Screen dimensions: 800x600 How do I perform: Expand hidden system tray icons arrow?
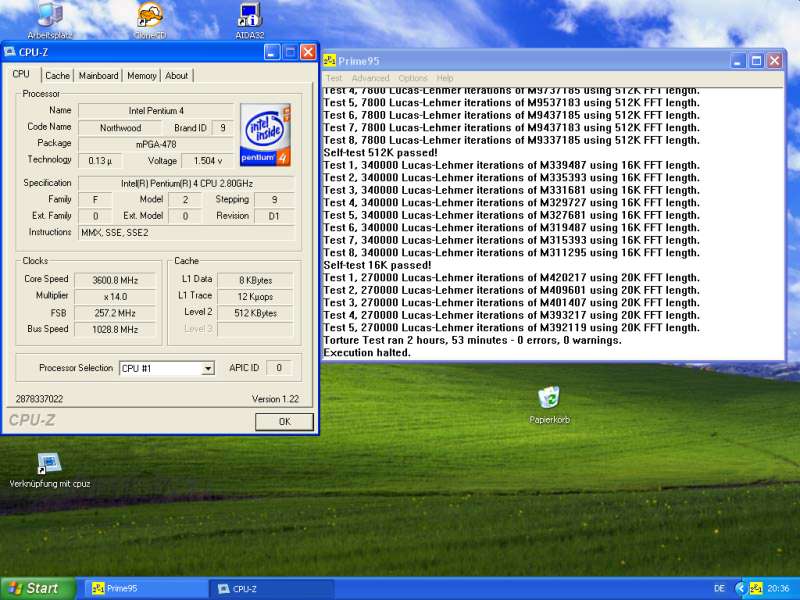point(740,588)
